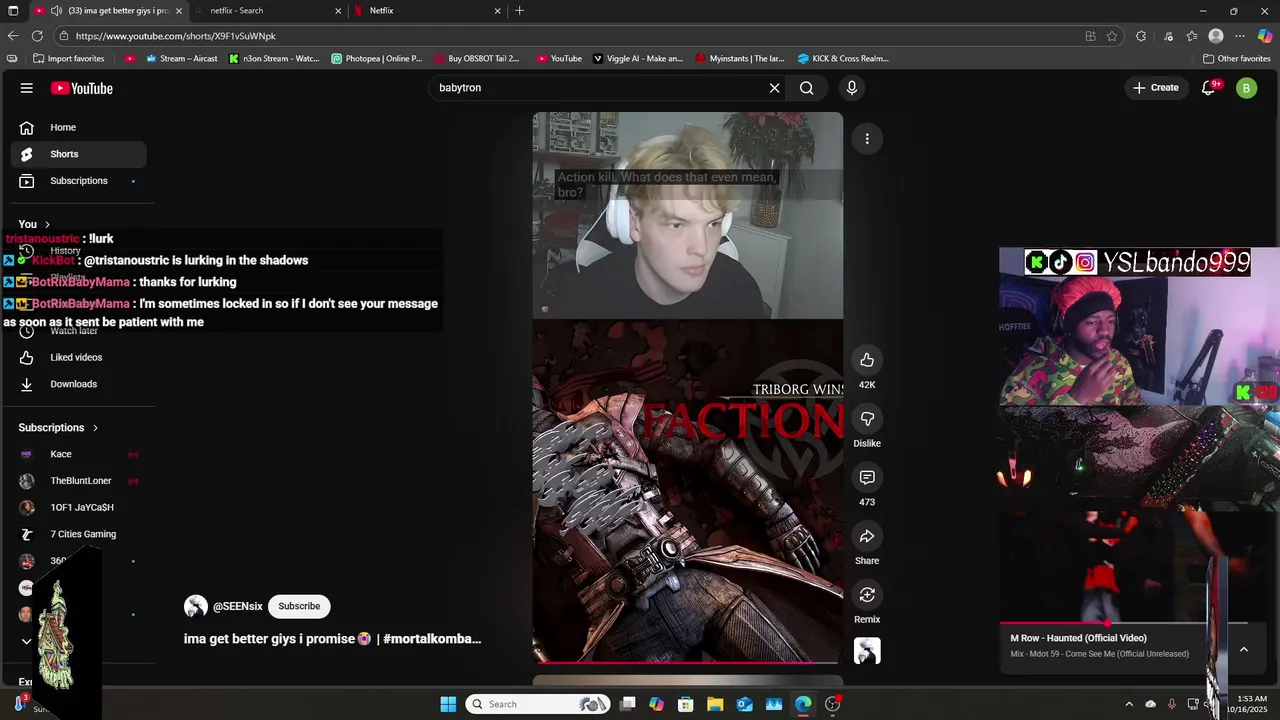Switch to the netflix - Search tab

pyautogui.click(x=267, y=11)
